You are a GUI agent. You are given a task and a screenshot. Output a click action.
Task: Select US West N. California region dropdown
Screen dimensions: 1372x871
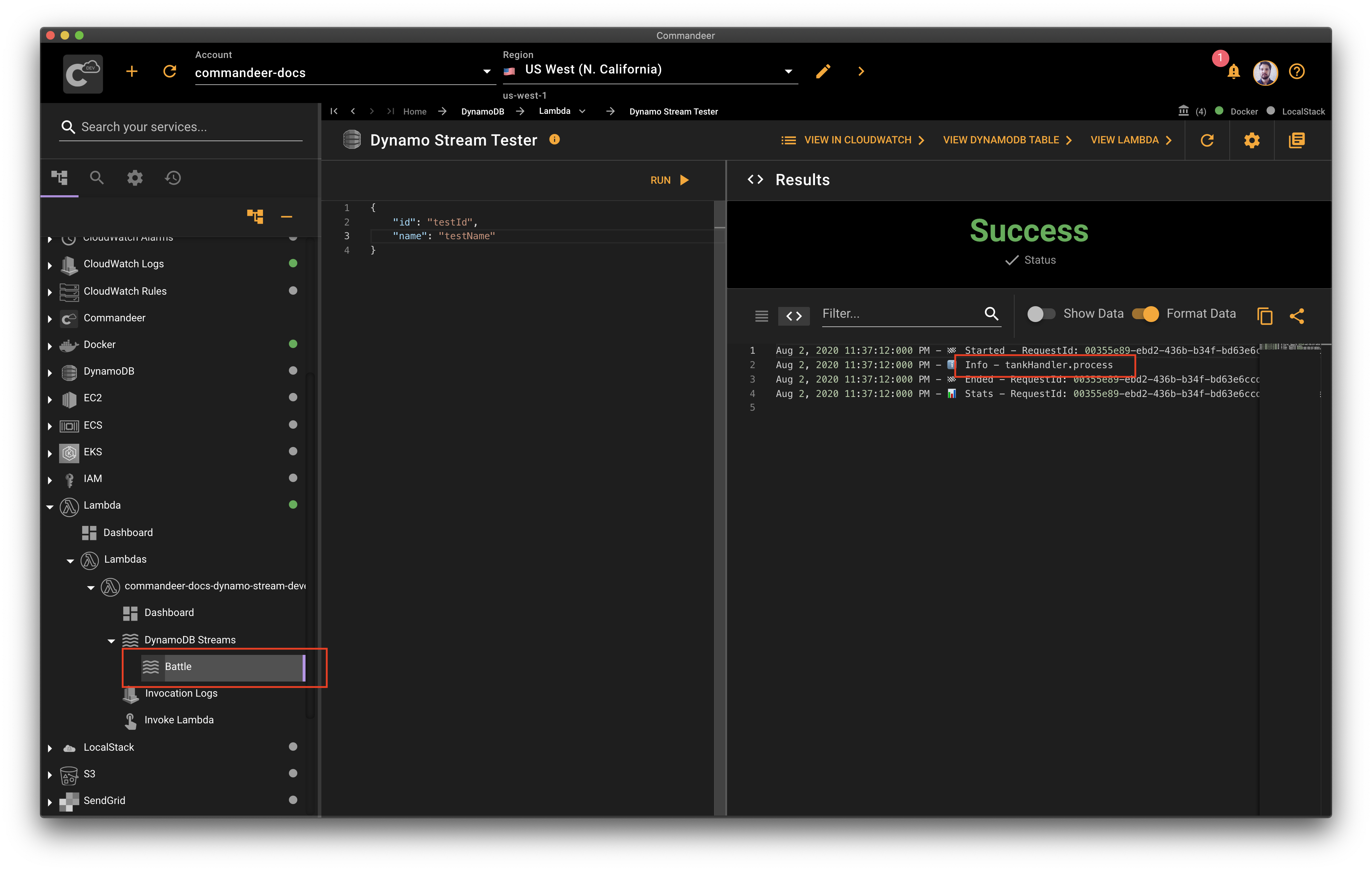(649, 70)
